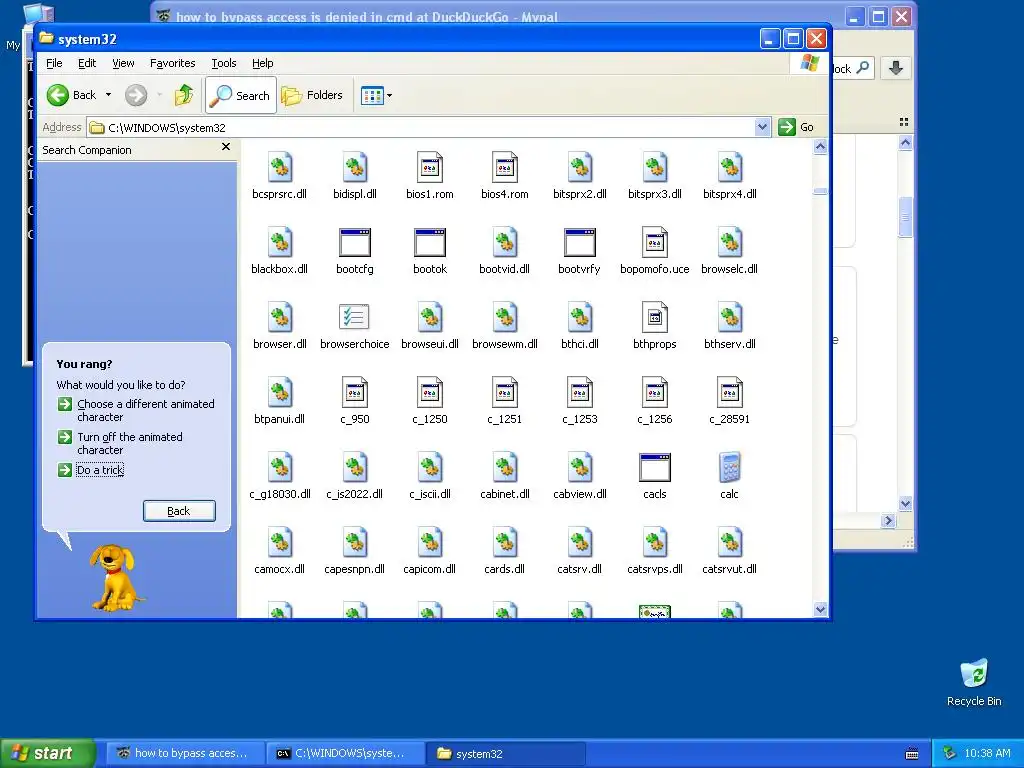Select the bios4.rom file icon
Viewport: 1024px width, 768px height.
(505, 167)
